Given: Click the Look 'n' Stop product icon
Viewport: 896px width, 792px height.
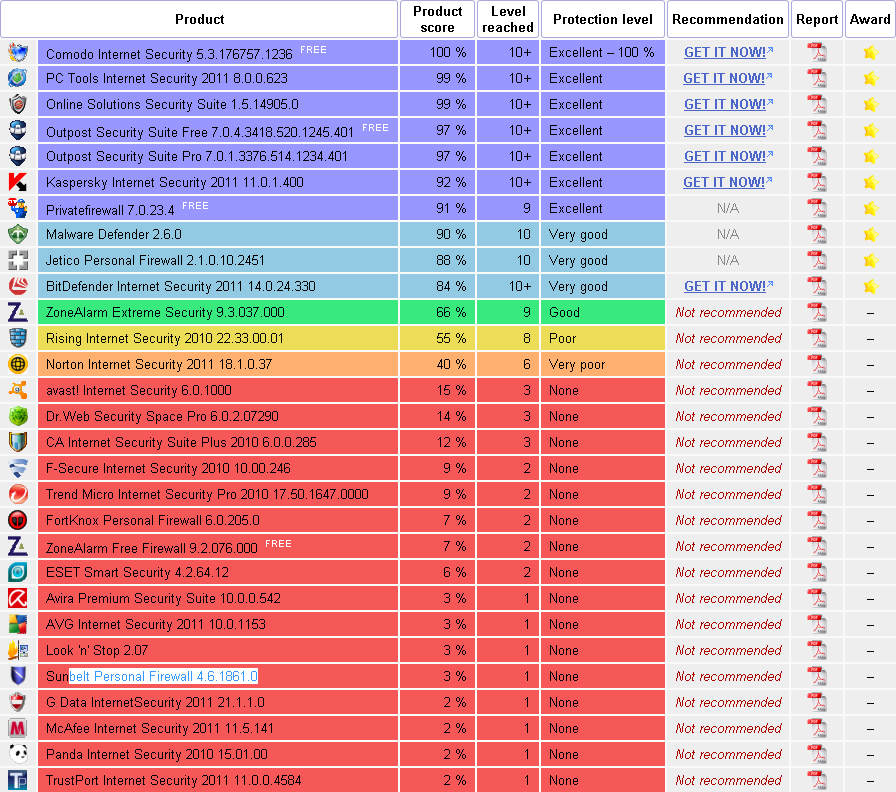Looking at the screenshot, I should click(x=18, y=650).
